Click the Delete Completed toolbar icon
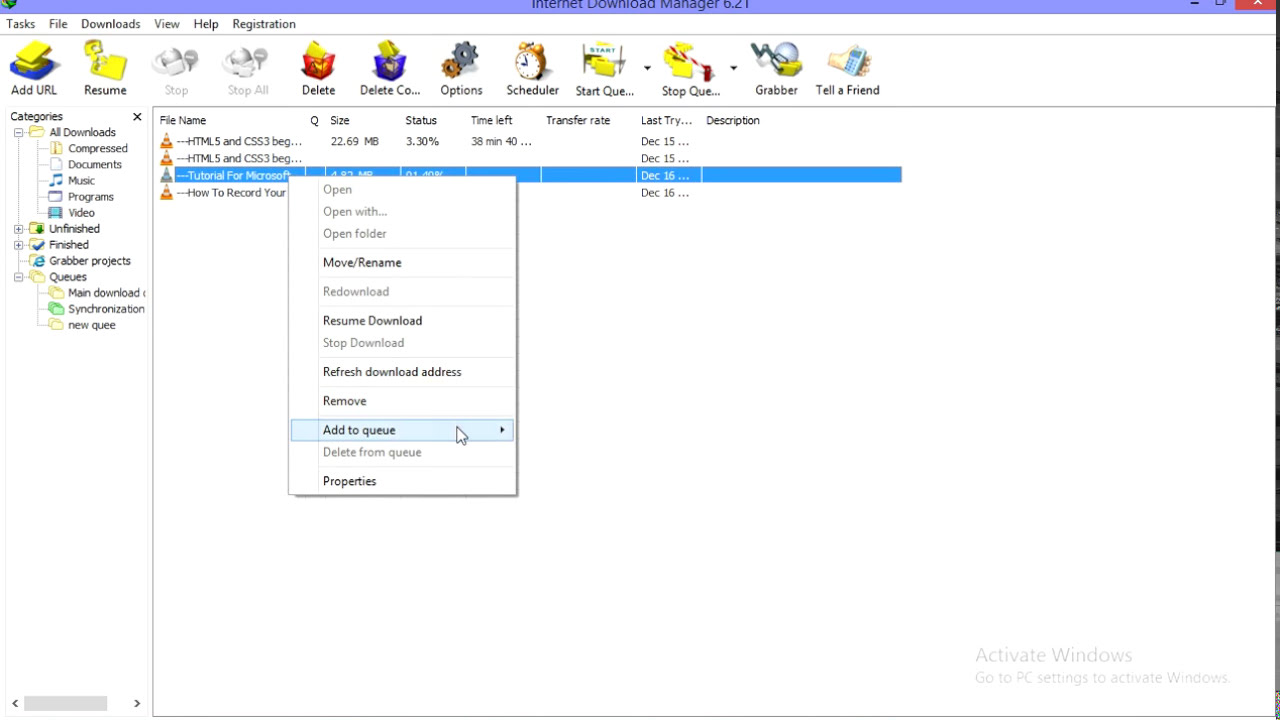 [390, 69]
